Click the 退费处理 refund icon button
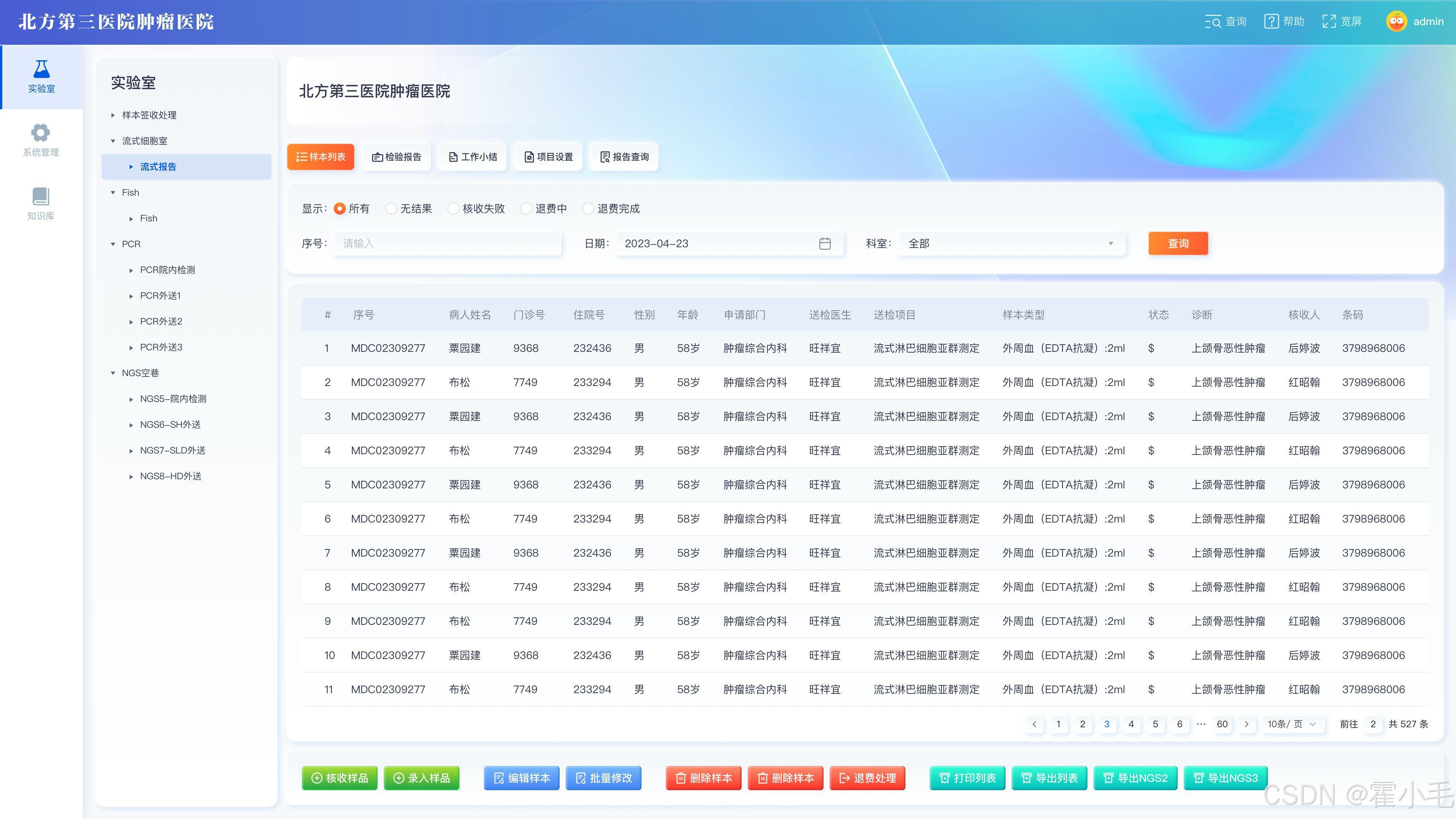Screen dimensions: 1456x819 click(867, 778)
